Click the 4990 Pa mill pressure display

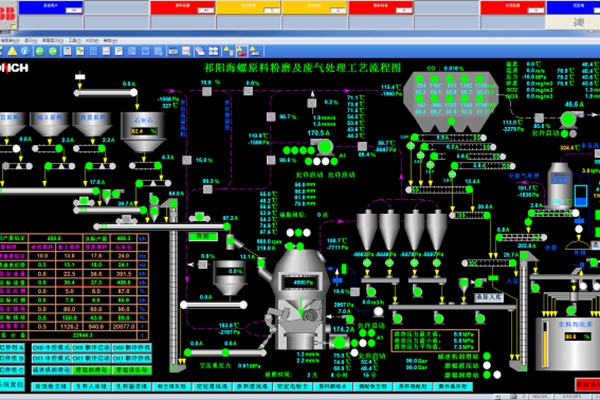(x=301, y=282)
